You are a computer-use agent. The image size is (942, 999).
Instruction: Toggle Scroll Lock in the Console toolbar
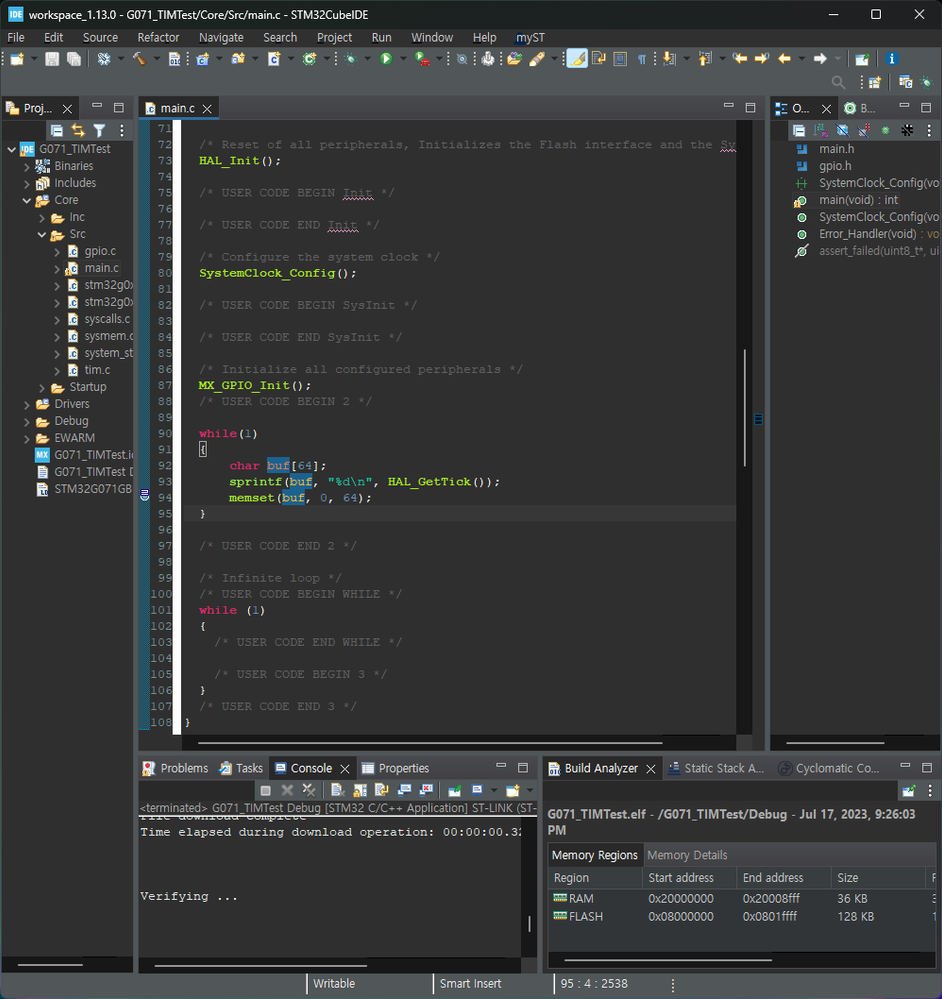[360, 791]
